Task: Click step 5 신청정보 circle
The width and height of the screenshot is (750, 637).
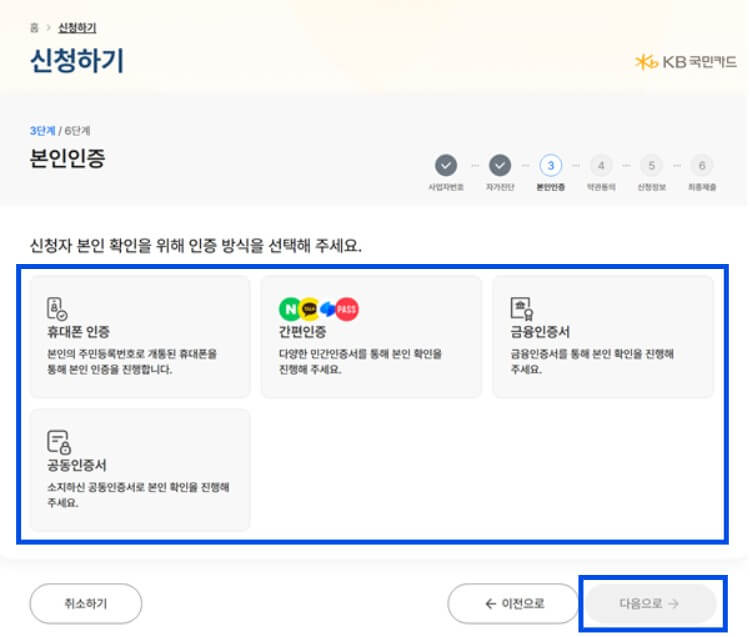Action: pyautogui.click(x=651, y=165)
